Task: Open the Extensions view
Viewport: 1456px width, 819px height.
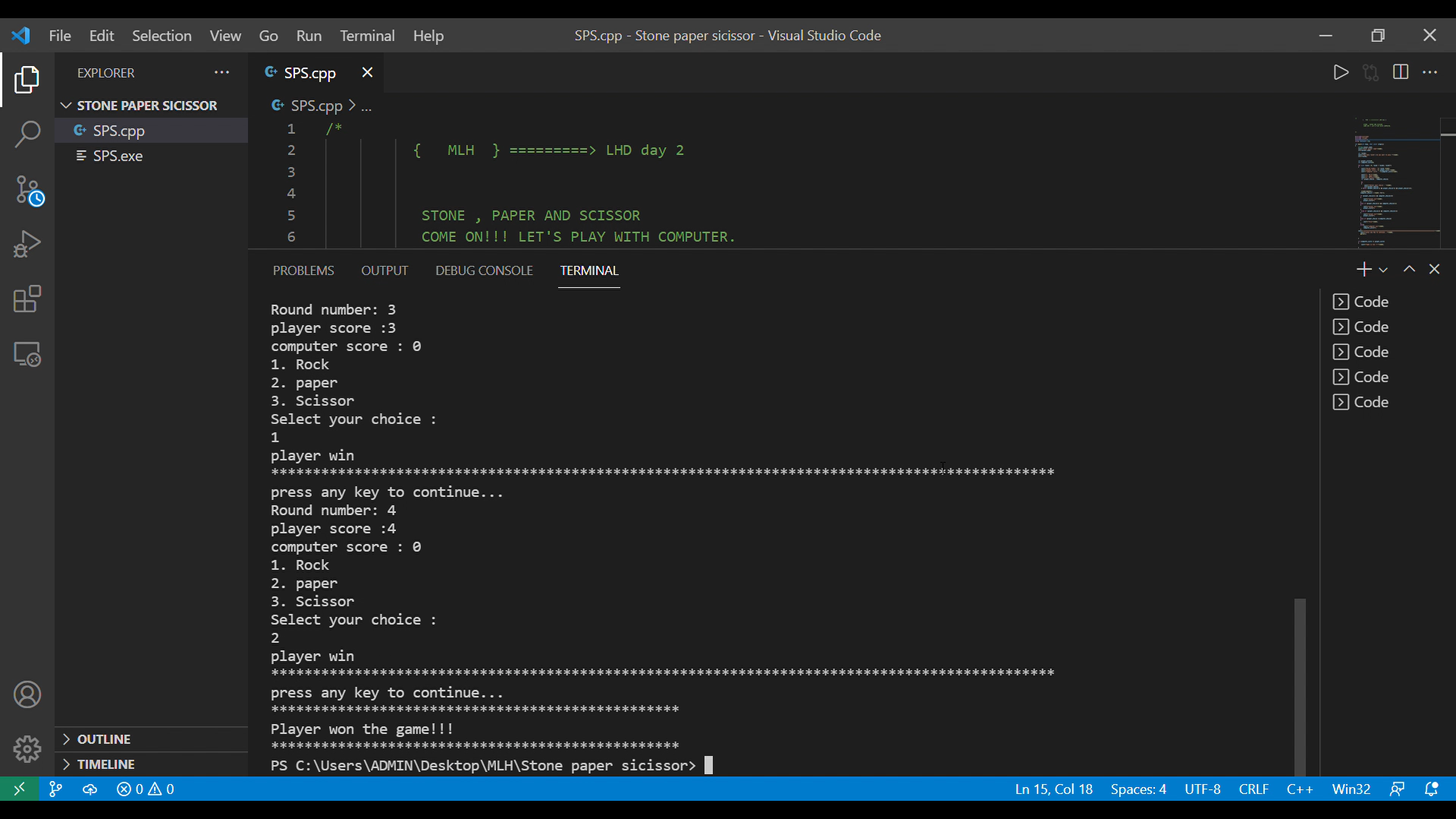Action: click(x=27, y=299)
